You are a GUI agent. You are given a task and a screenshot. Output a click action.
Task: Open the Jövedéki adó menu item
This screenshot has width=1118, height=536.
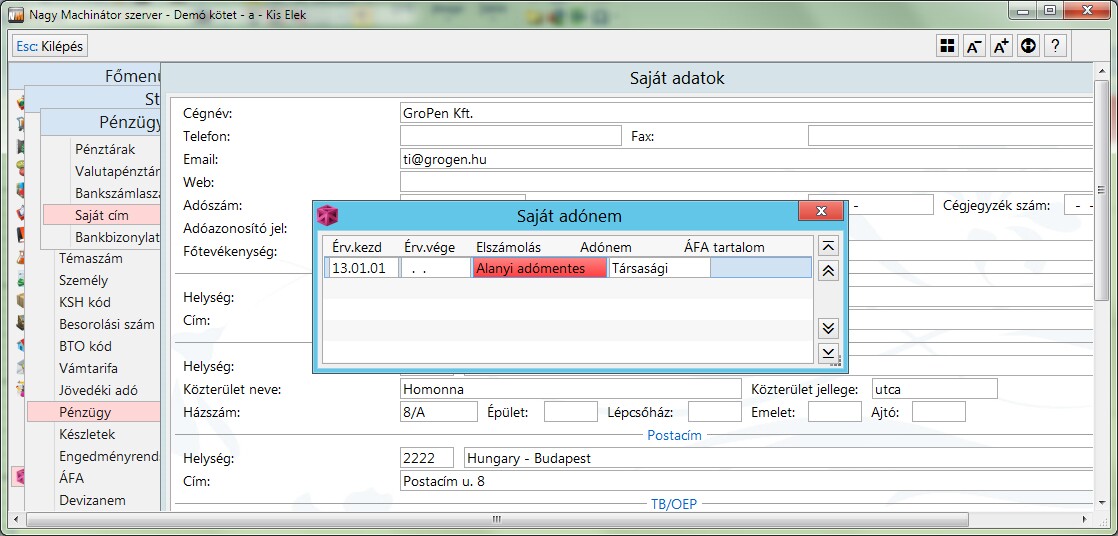point(98,391)
